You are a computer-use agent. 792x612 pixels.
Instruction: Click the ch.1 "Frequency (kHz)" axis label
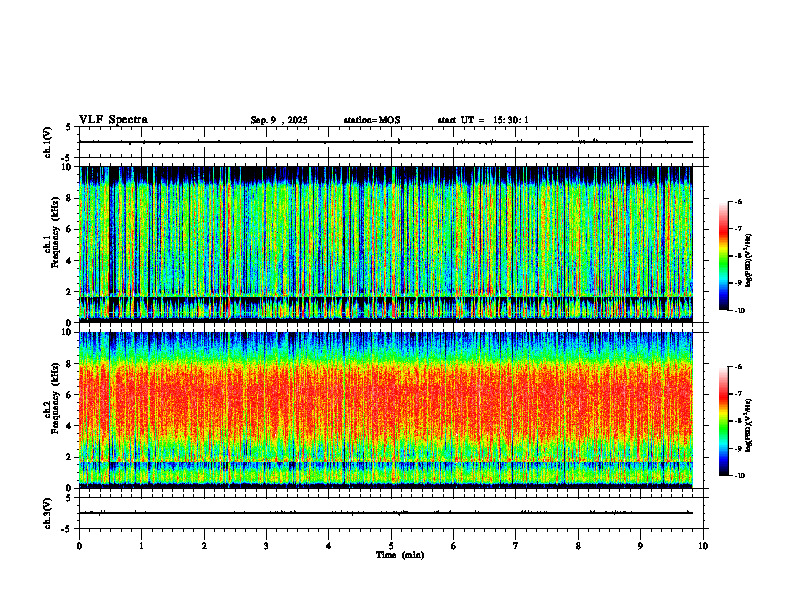tap(58, 233)
